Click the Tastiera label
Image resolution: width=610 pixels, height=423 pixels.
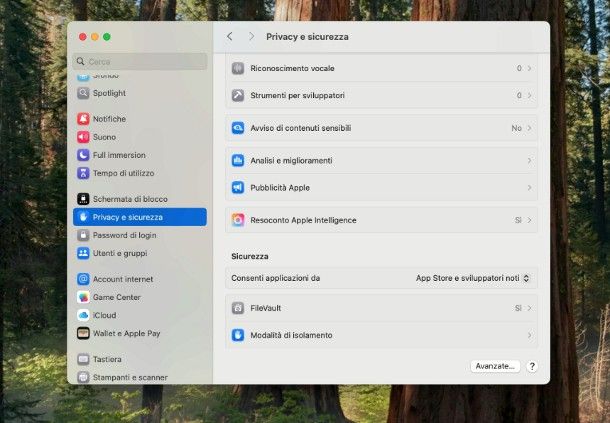107,359
